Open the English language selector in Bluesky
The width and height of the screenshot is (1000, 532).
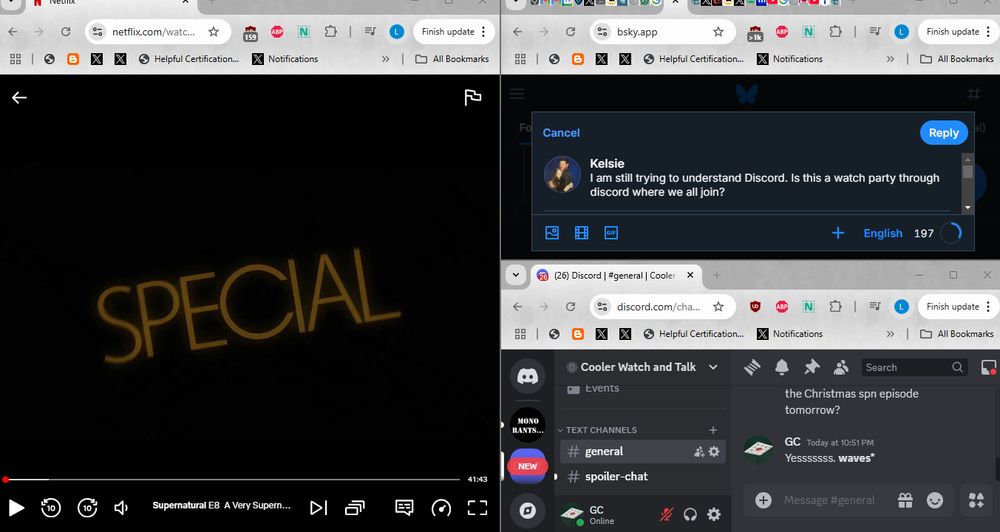[883, 233]
